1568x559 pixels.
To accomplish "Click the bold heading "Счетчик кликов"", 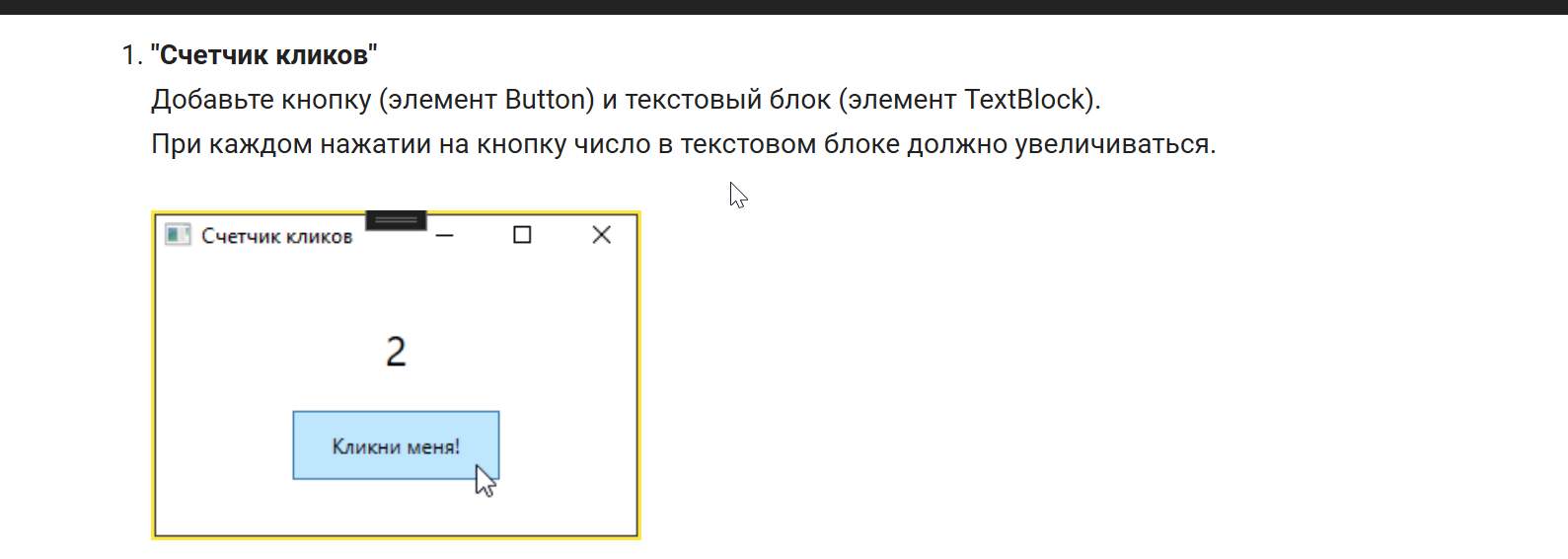I will click(263, 55).
